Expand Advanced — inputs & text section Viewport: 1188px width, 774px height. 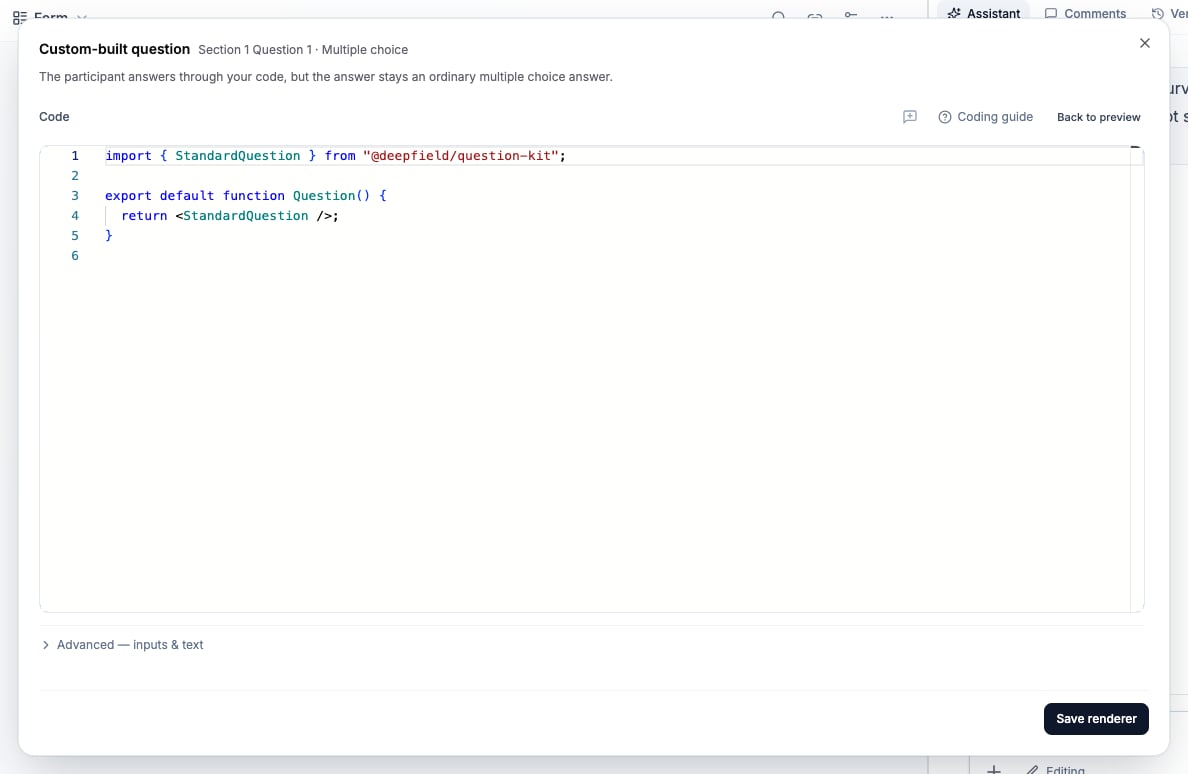(123, 644)
